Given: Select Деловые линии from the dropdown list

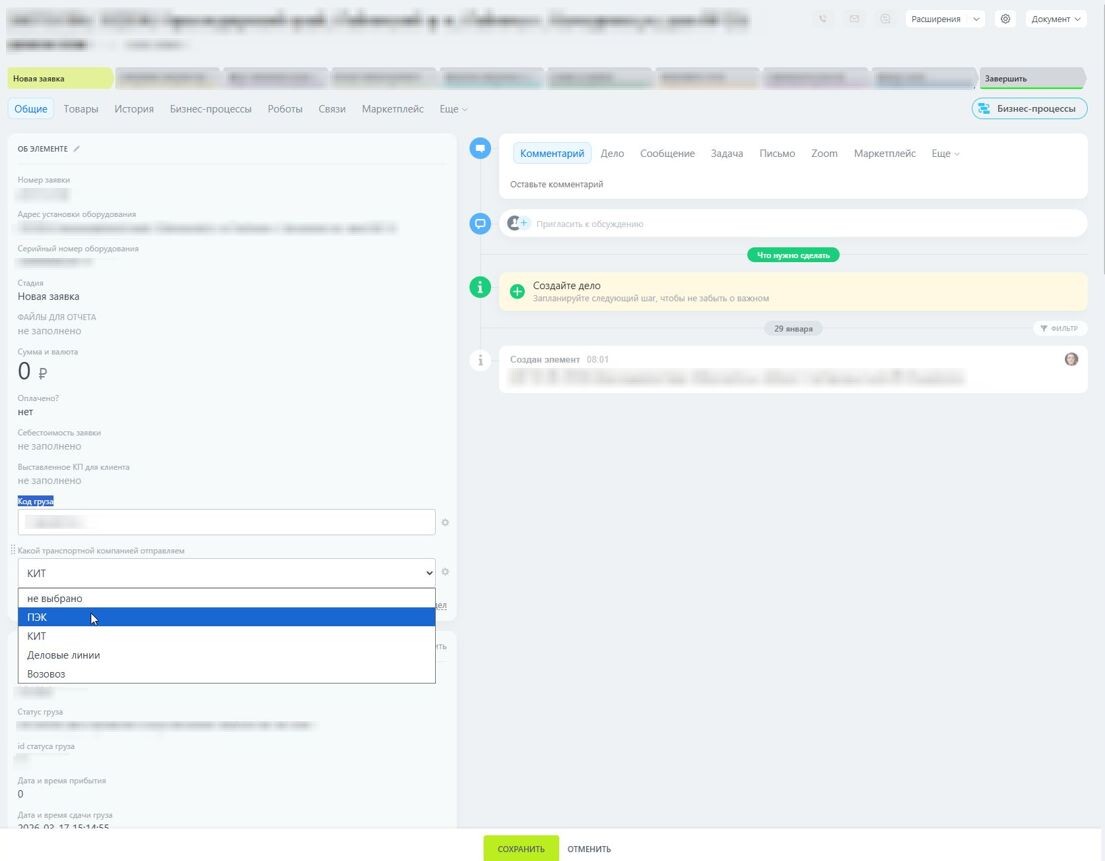Looking at the screenshot, I should (x=63, y=655).
